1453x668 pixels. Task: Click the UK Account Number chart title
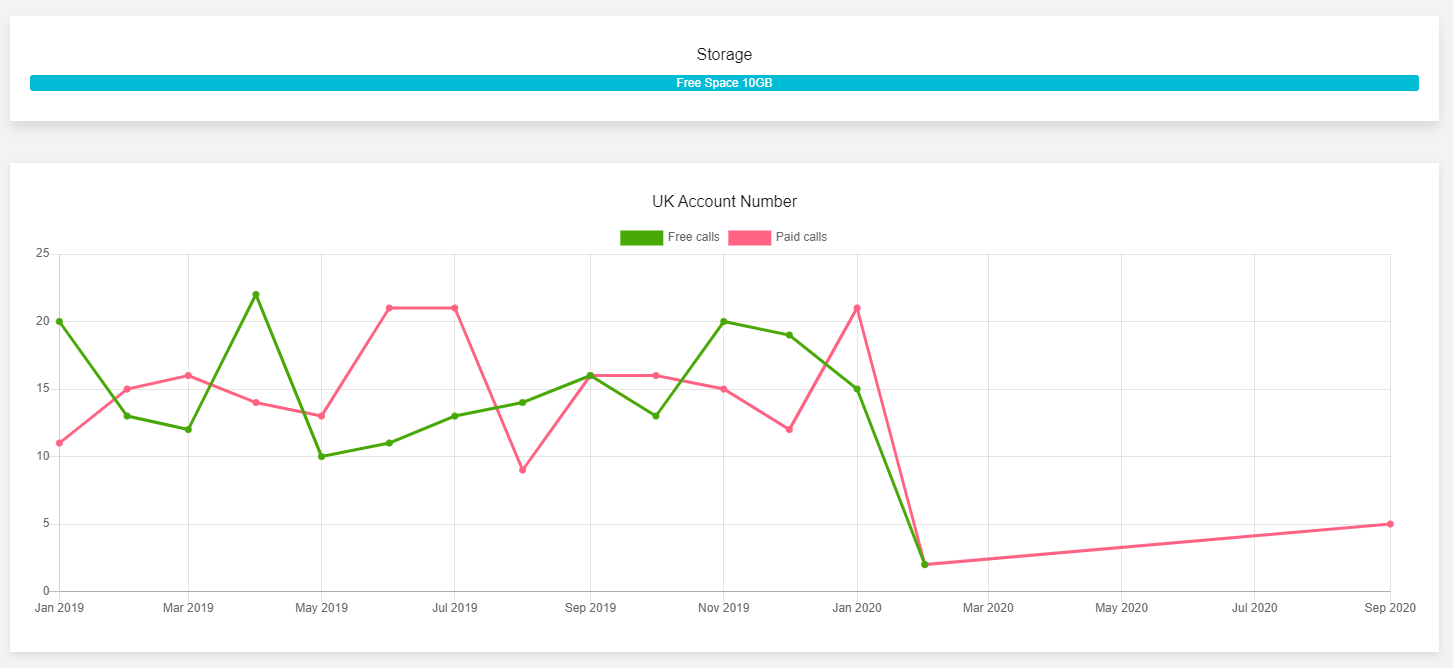pos(724,201)
